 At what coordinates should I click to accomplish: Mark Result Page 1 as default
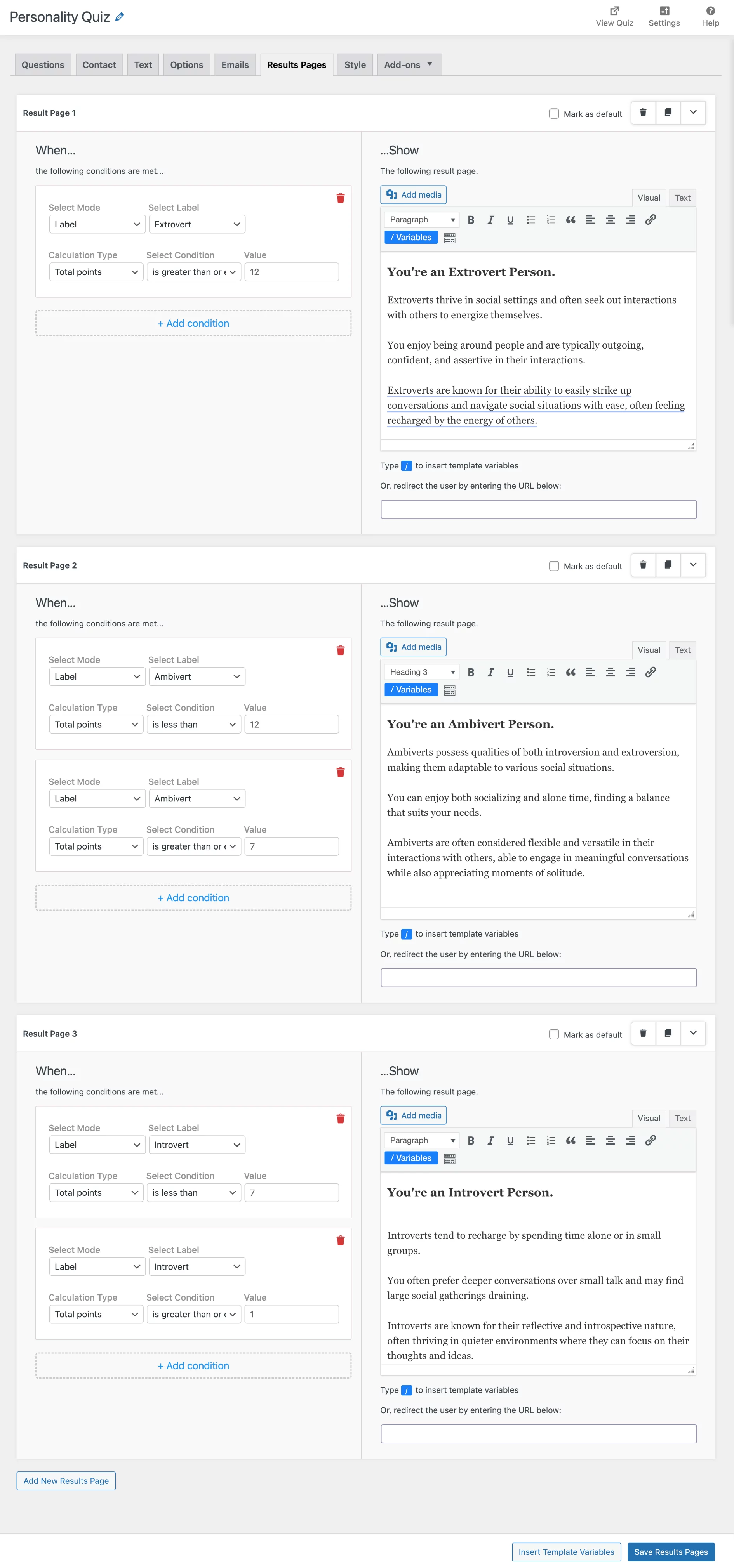pyautogui.click(x=554, y=114)
